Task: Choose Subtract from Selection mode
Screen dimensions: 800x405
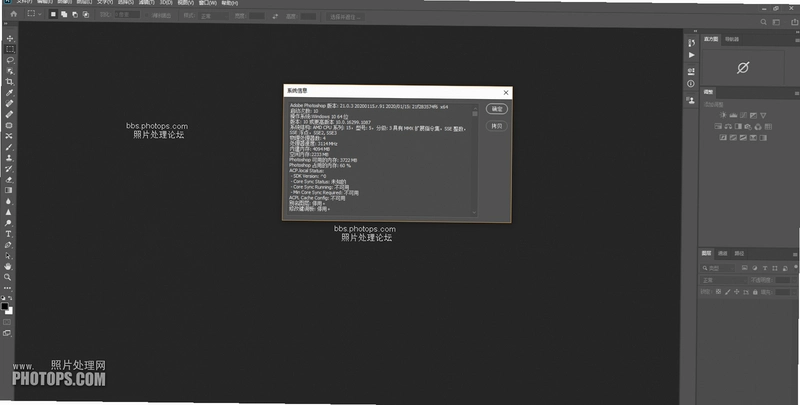Action: point(75,15)
